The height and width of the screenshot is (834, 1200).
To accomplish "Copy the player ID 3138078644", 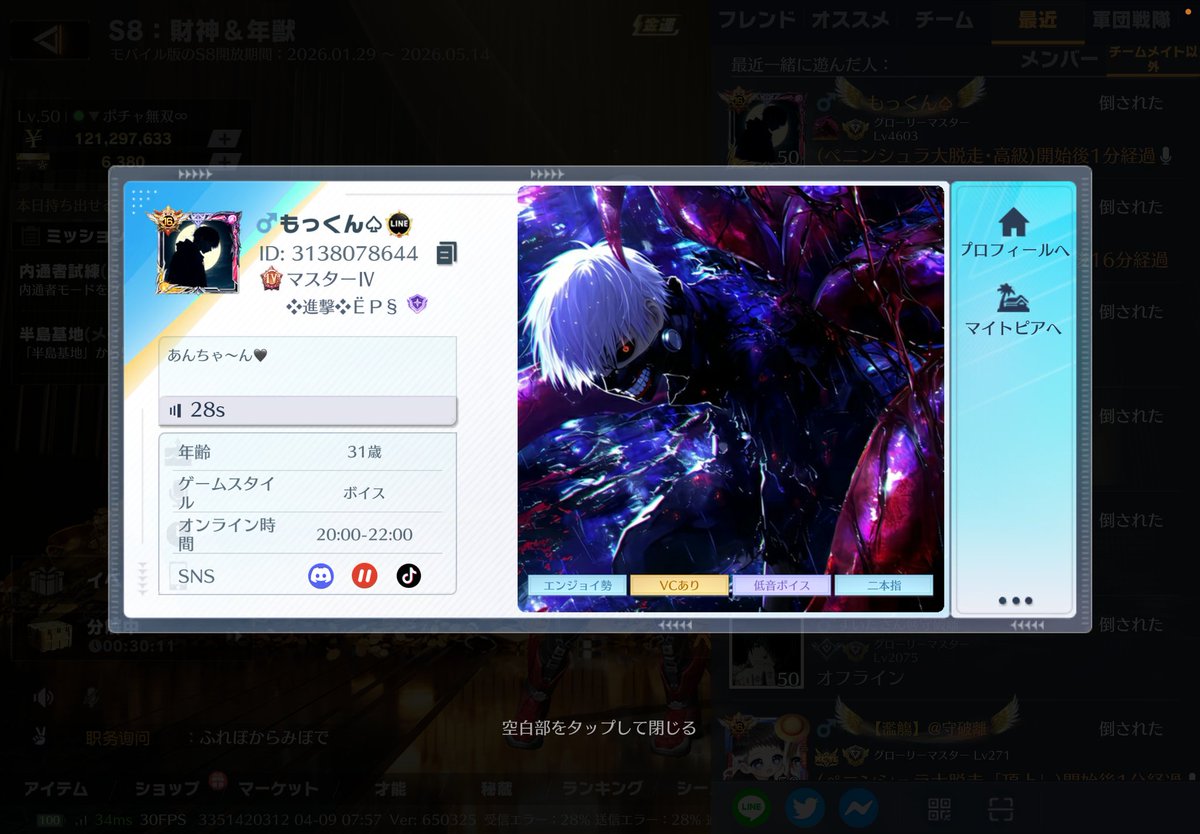I will click(x=446, y=253).
